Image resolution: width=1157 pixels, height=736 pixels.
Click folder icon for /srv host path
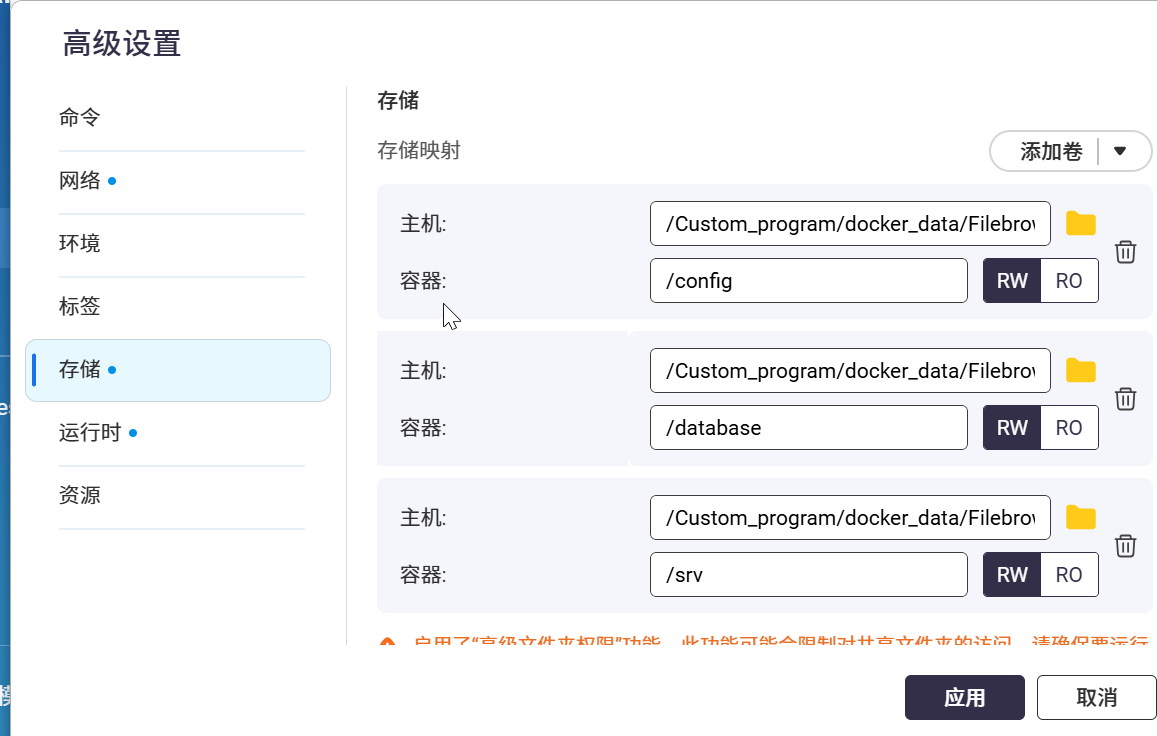[x=1080, y=518]
